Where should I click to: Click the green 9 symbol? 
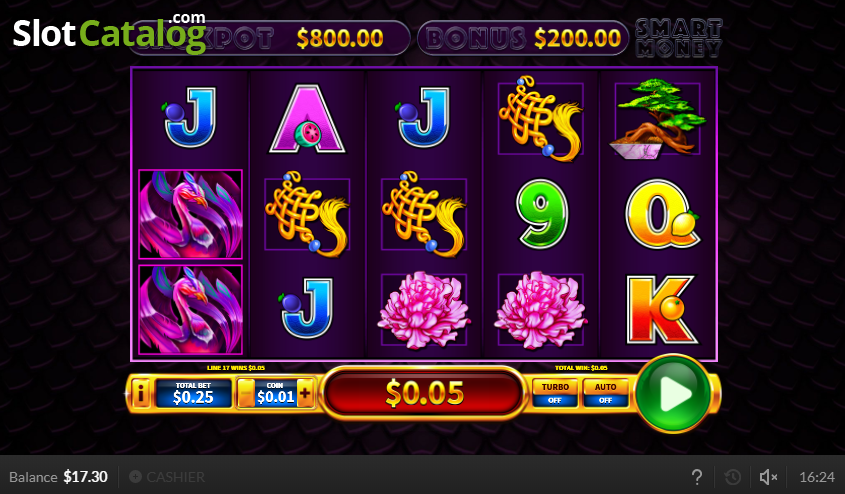coord(541,214)
